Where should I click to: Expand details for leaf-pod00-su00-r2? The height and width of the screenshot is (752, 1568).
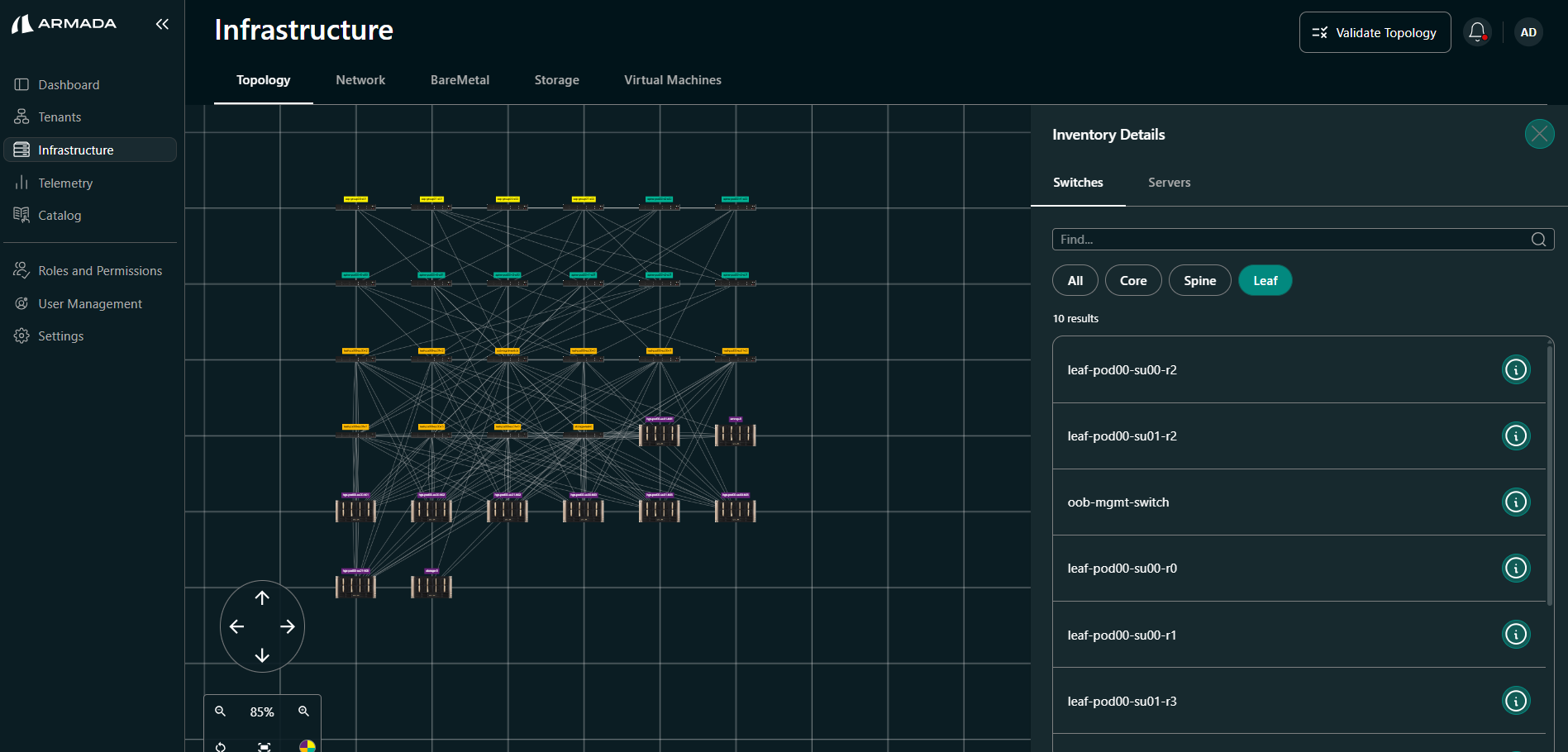pos(1515,369)
